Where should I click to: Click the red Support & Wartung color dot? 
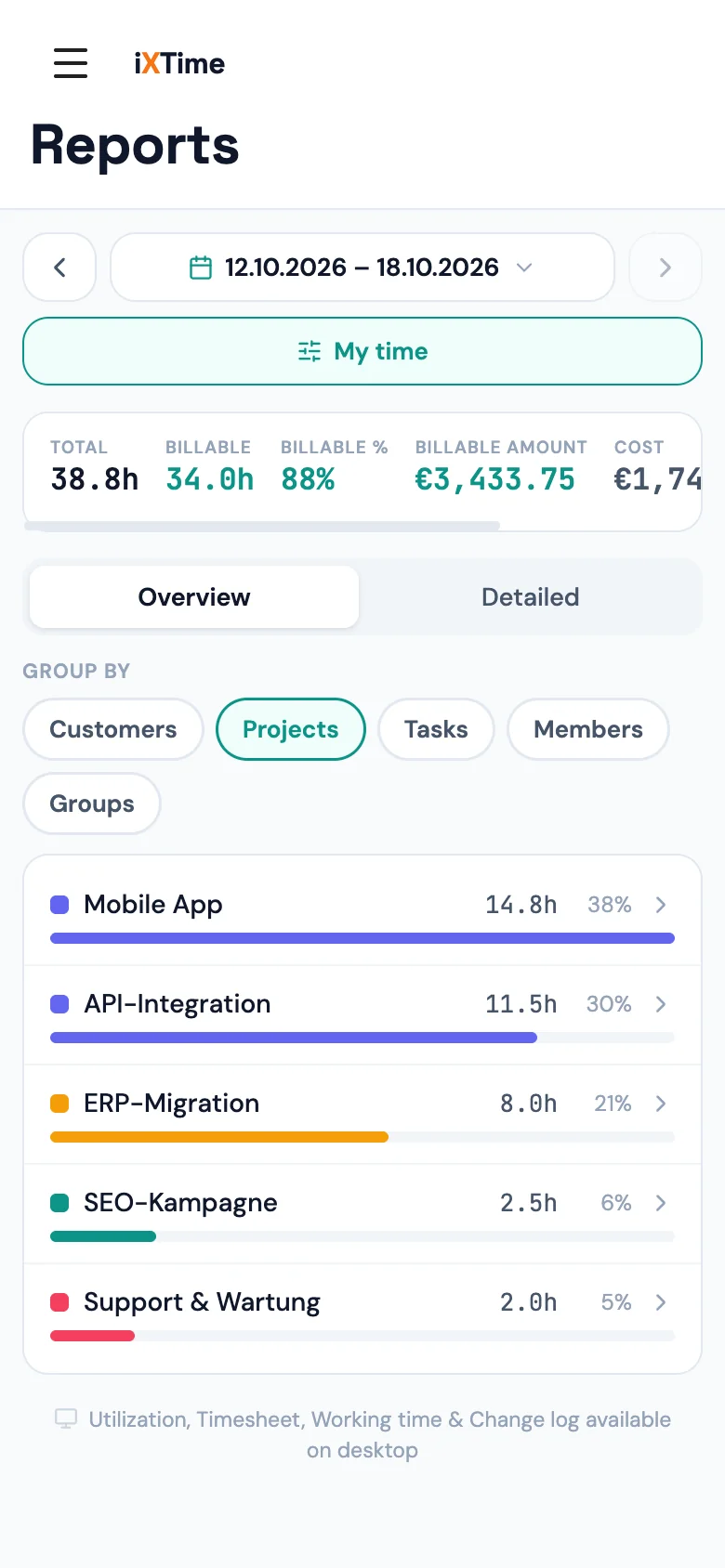tap(59, 1302)
